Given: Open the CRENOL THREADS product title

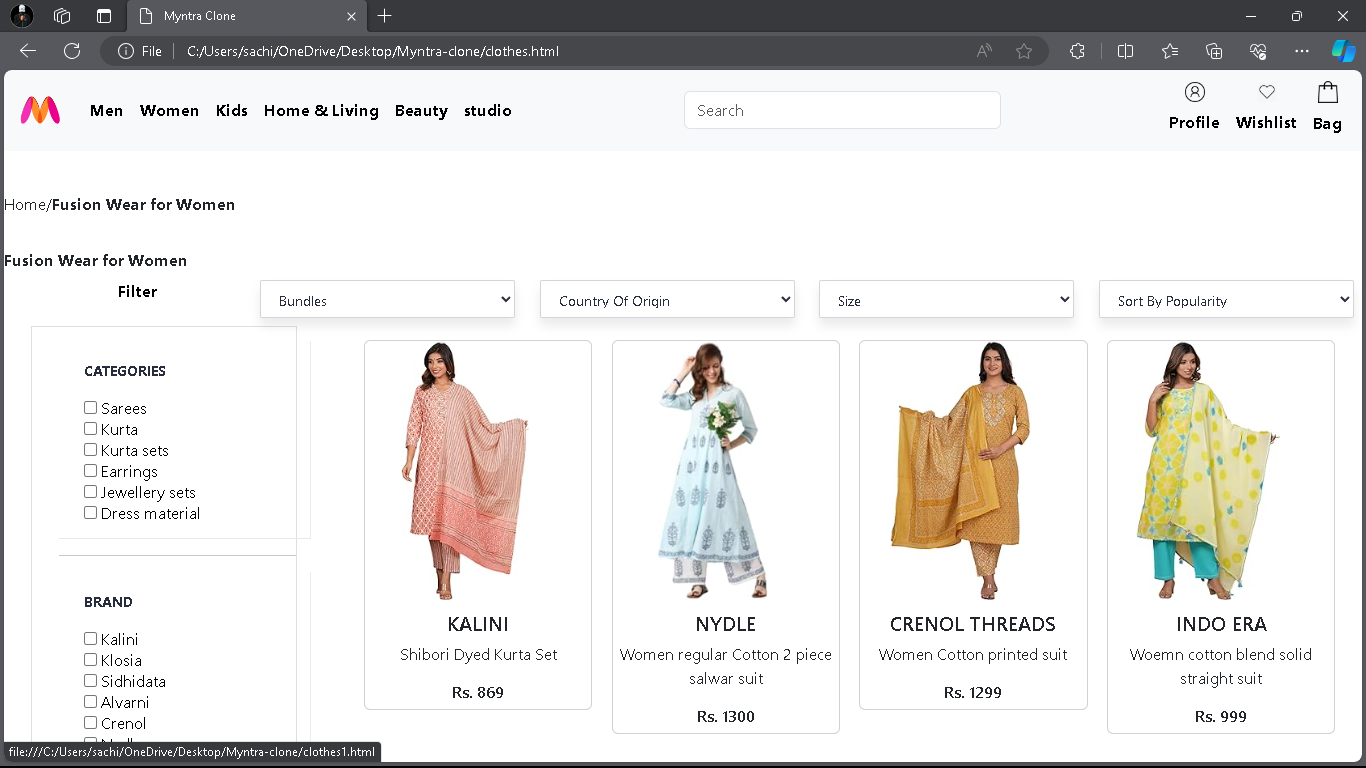Looking at the screenshot, I should click(973, 624).
